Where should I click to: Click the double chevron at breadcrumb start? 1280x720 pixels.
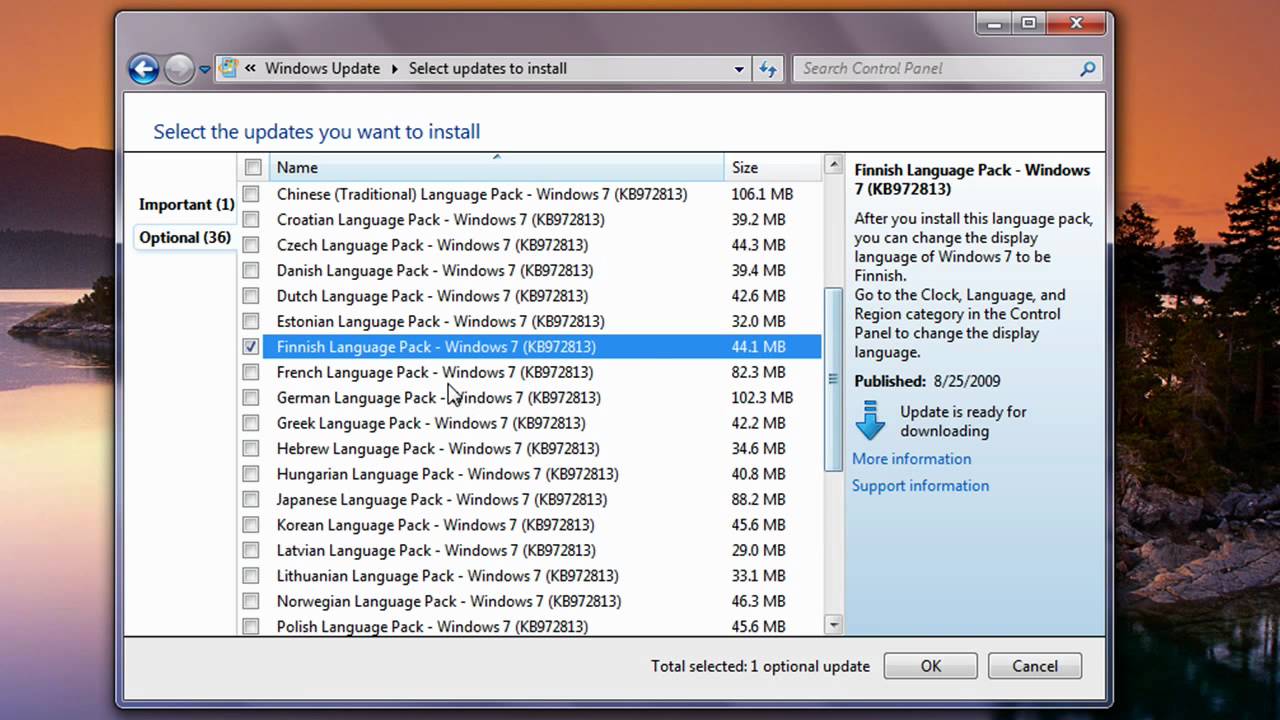[250, 69]
